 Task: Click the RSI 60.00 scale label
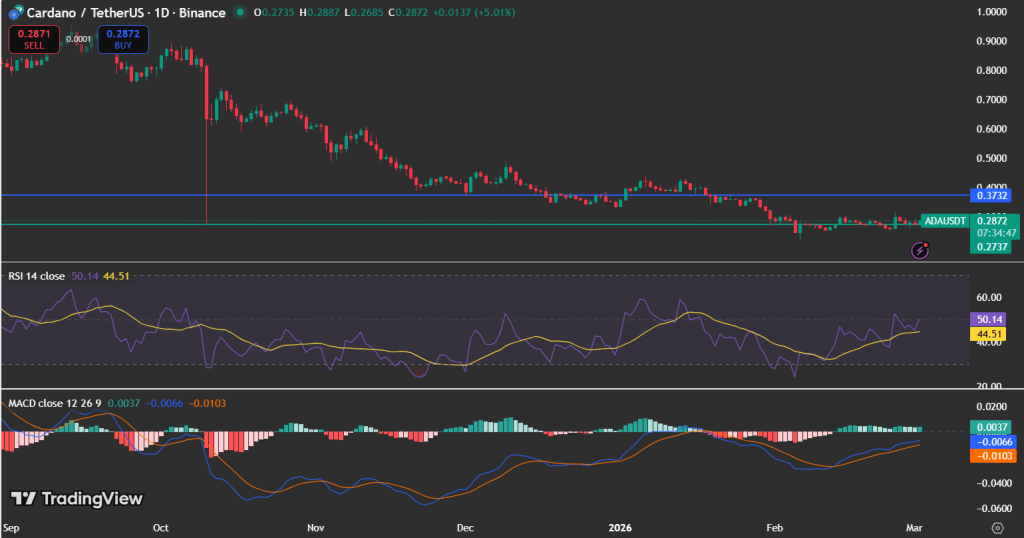click(989, 297)
